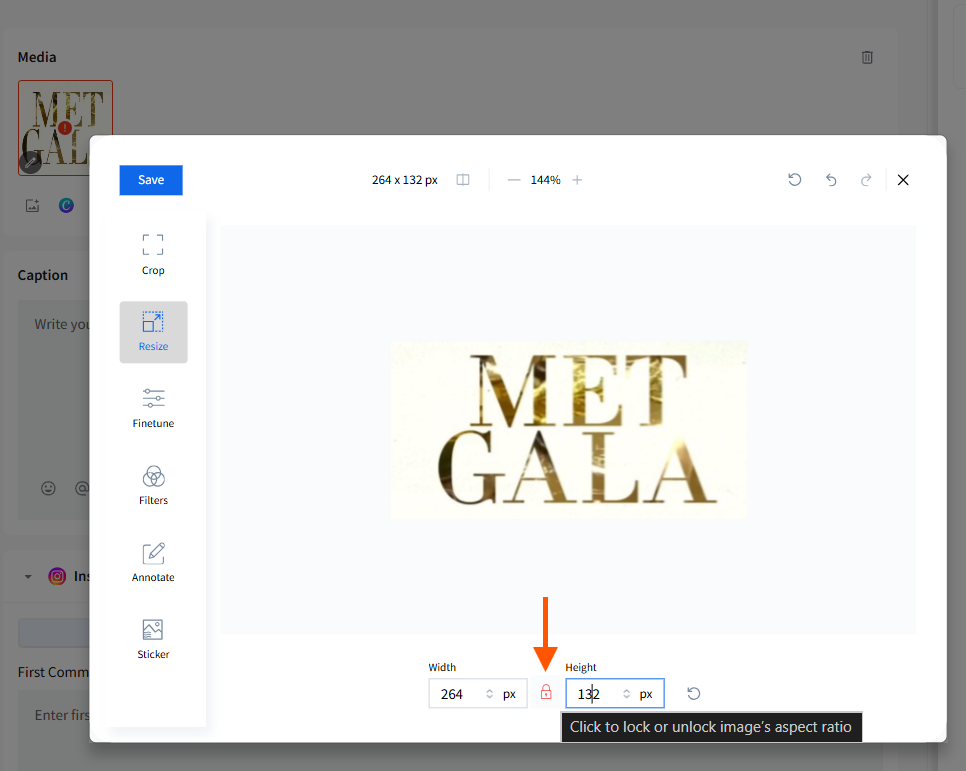Insert an emoji in the caption
The width and height of the screenshot is (966, 771).
[x=48, y=489]
